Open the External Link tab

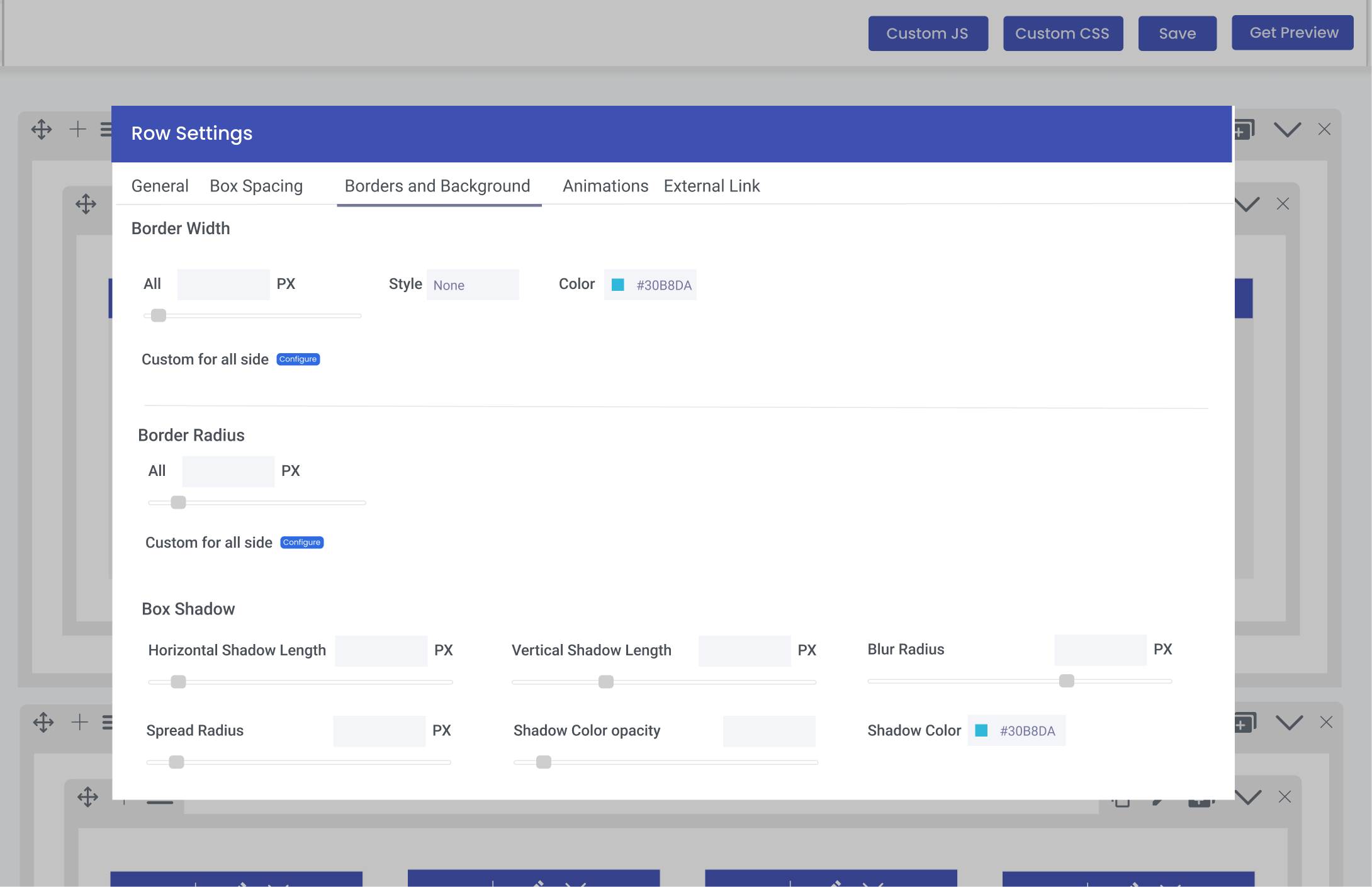(x=712, y=186)
